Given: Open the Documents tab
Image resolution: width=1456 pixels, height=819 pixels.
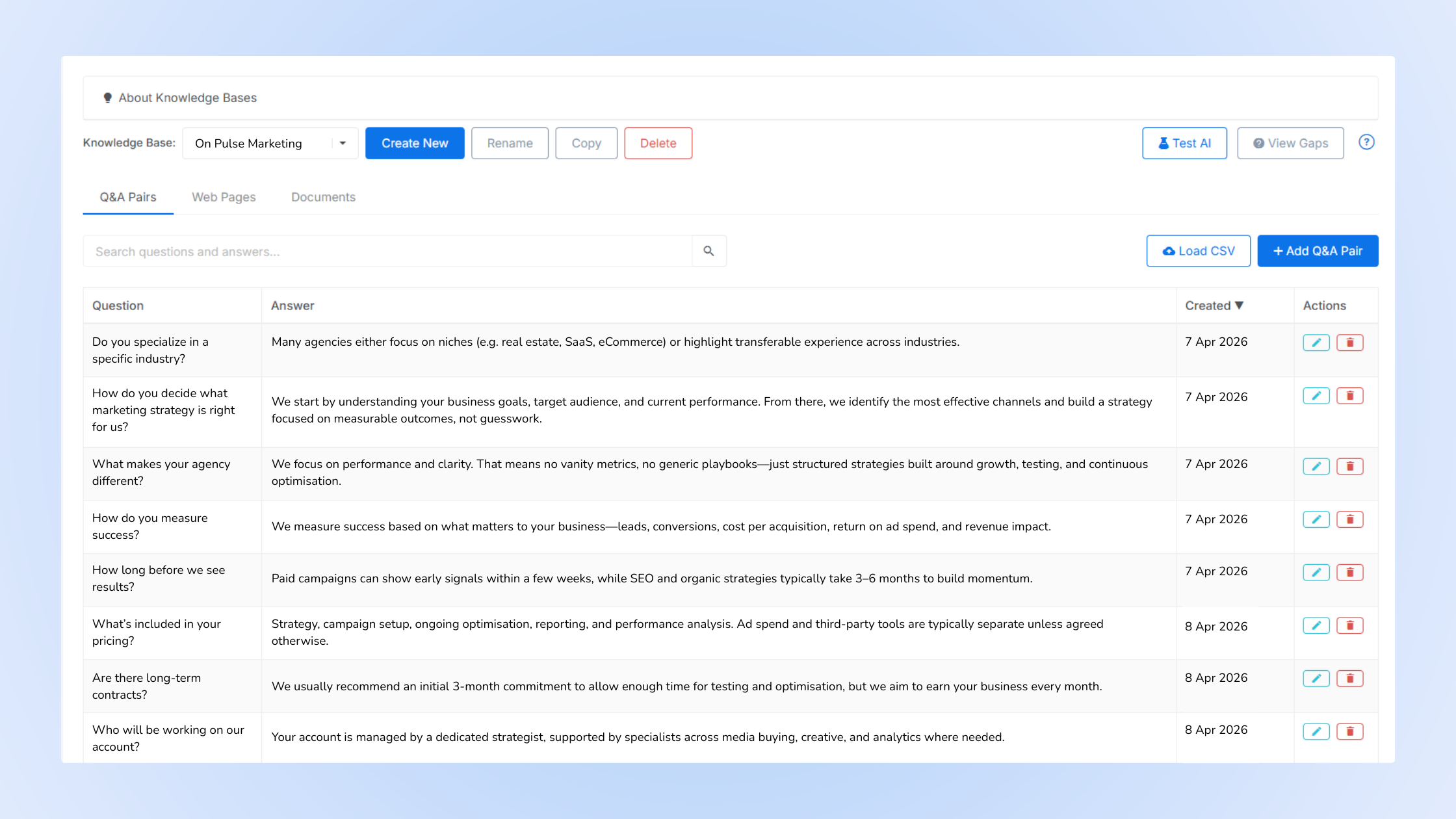Looking at the screenshot, I should click(x=323, y=197).
